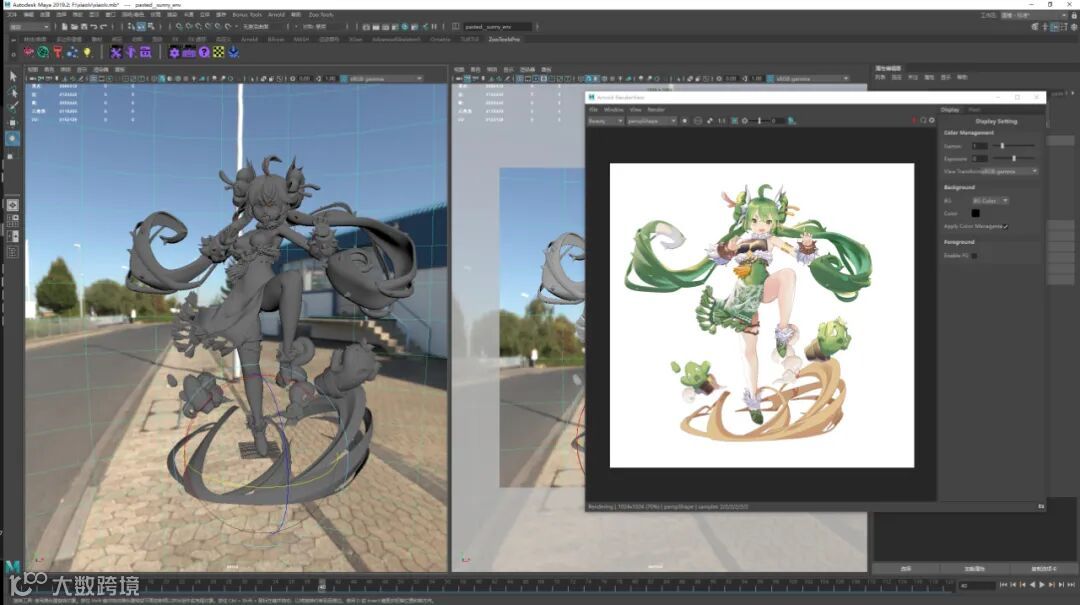
Task: Open the Arnold menu in Maya's main menu bar
Action: 276,14
